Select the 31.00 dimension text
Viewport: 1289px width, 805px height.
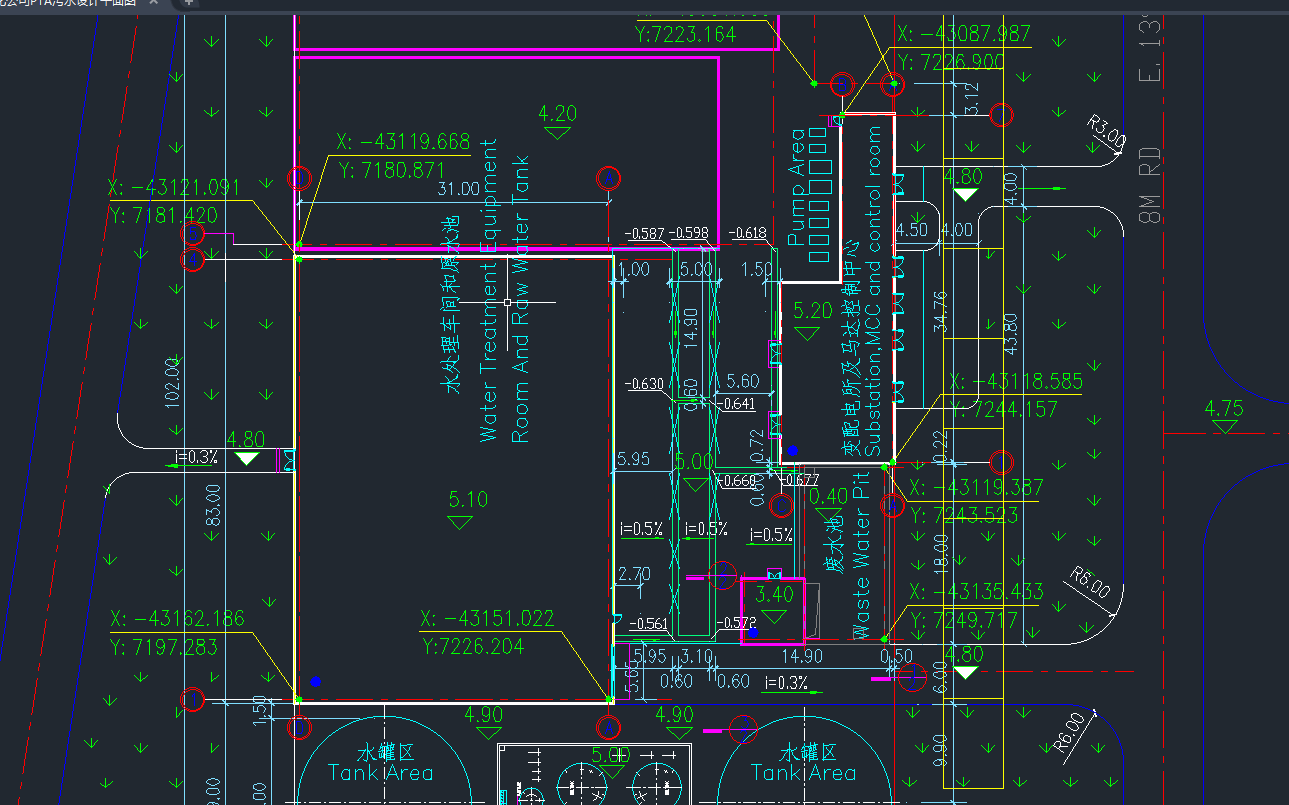point(459,188)
